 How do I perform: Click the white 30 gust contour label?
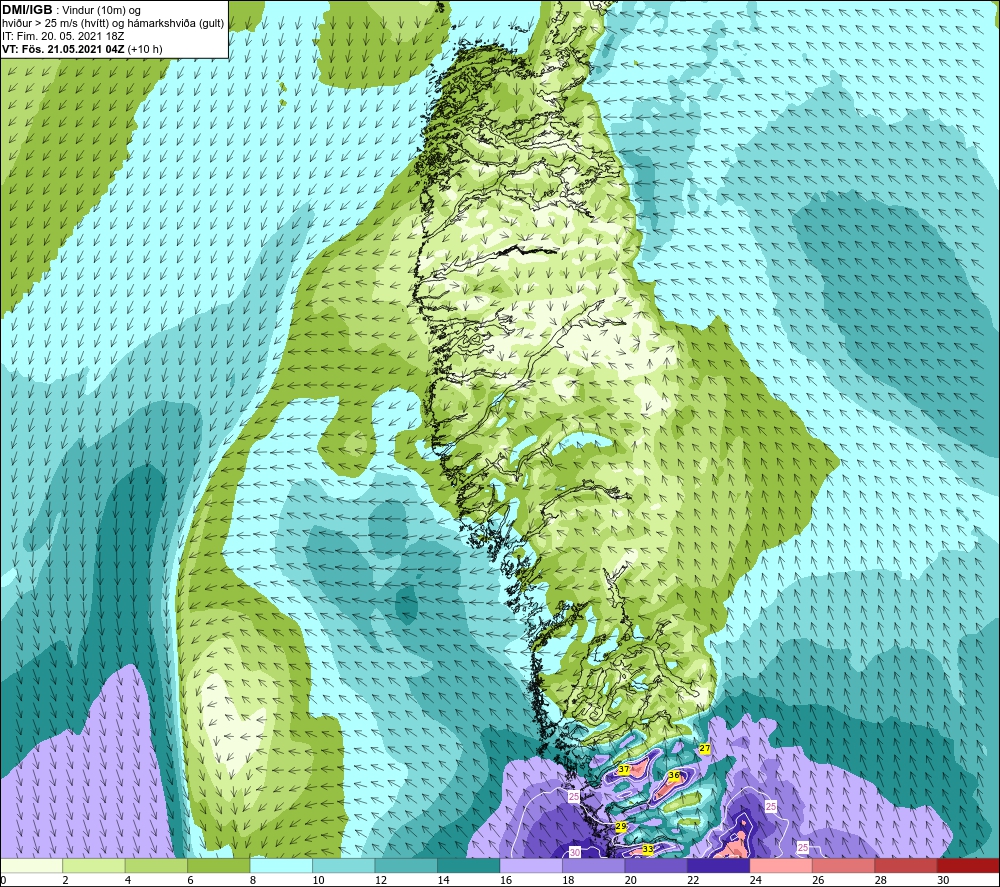[575, 852]
